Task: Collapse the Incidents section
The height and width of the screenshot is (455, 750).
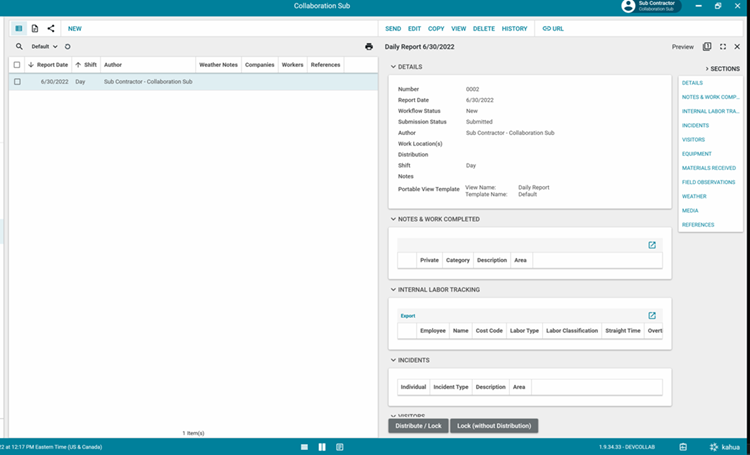Action: (393, 360)
